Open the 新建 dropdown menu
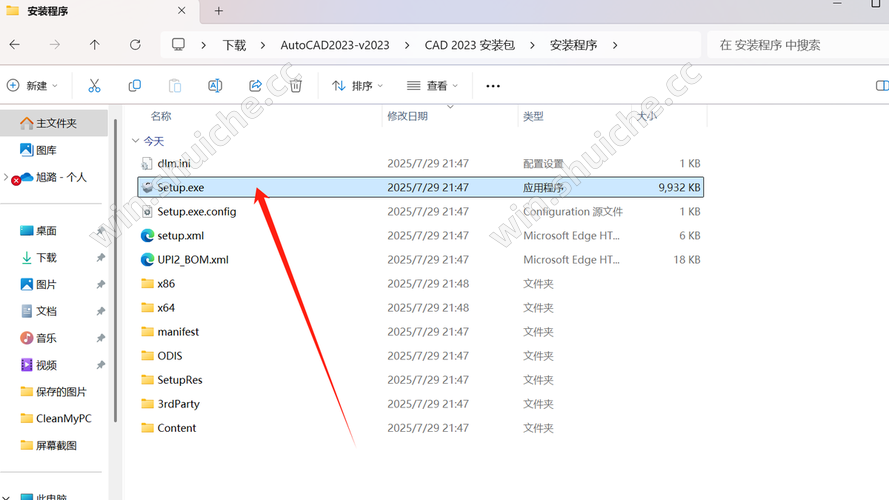Screen dimensions: 889x500 click(32, 86)
